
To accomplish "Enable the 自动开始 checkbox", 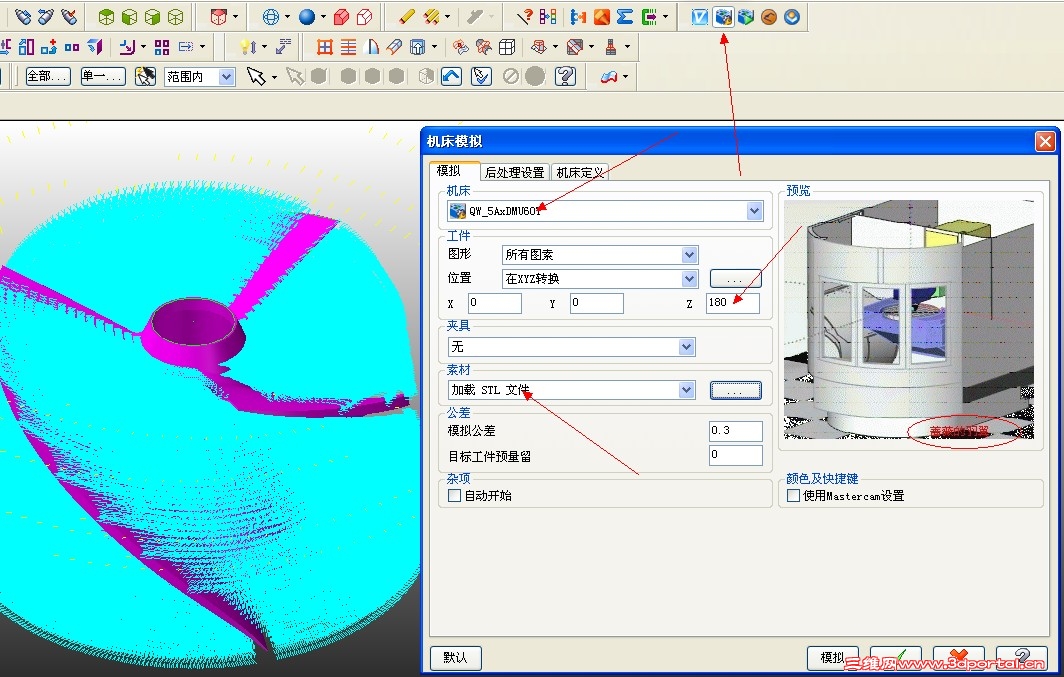I will [455, 496].
